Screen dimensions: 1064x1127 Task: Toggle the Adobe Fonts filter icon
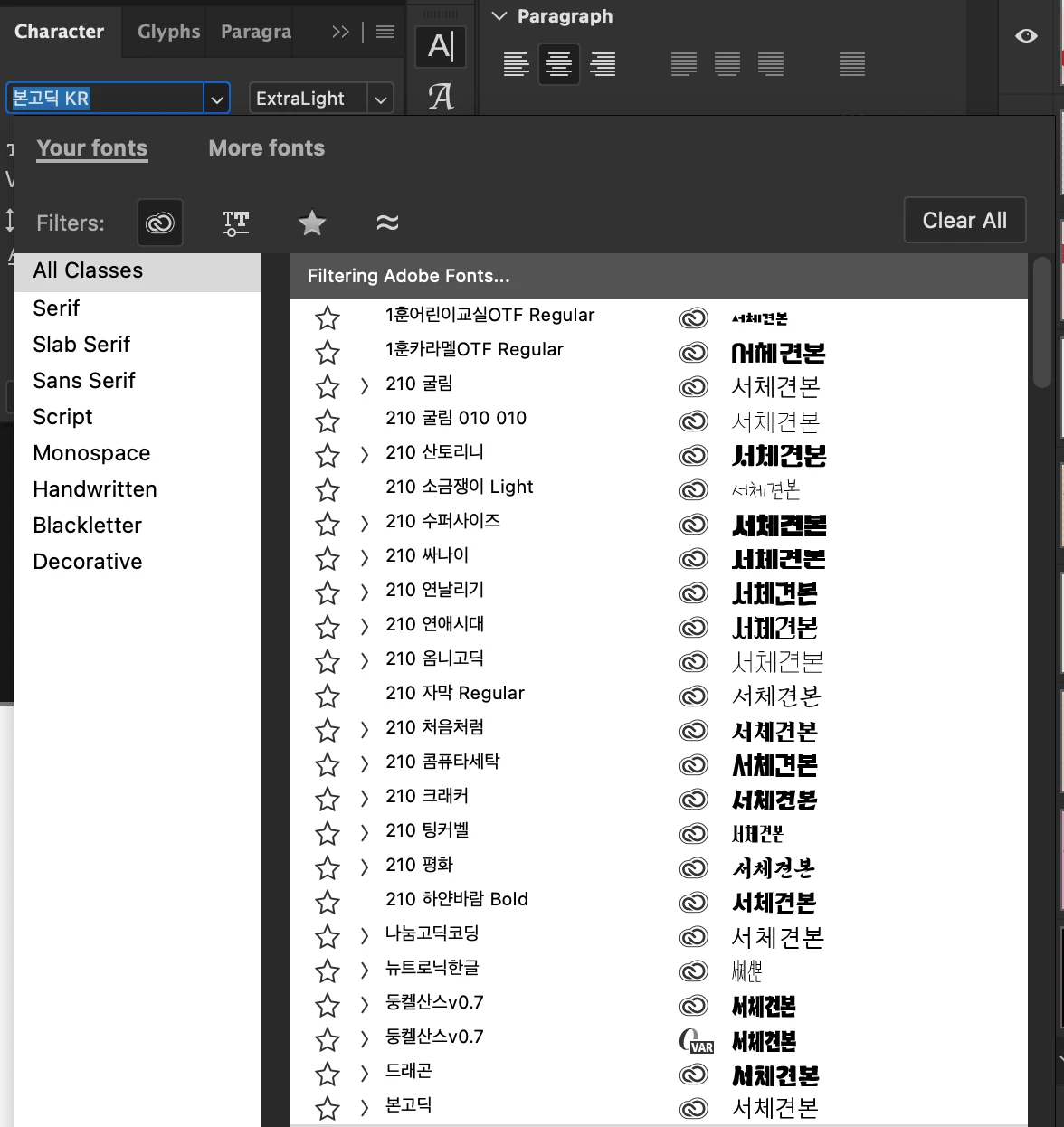[x=160, y=223]
